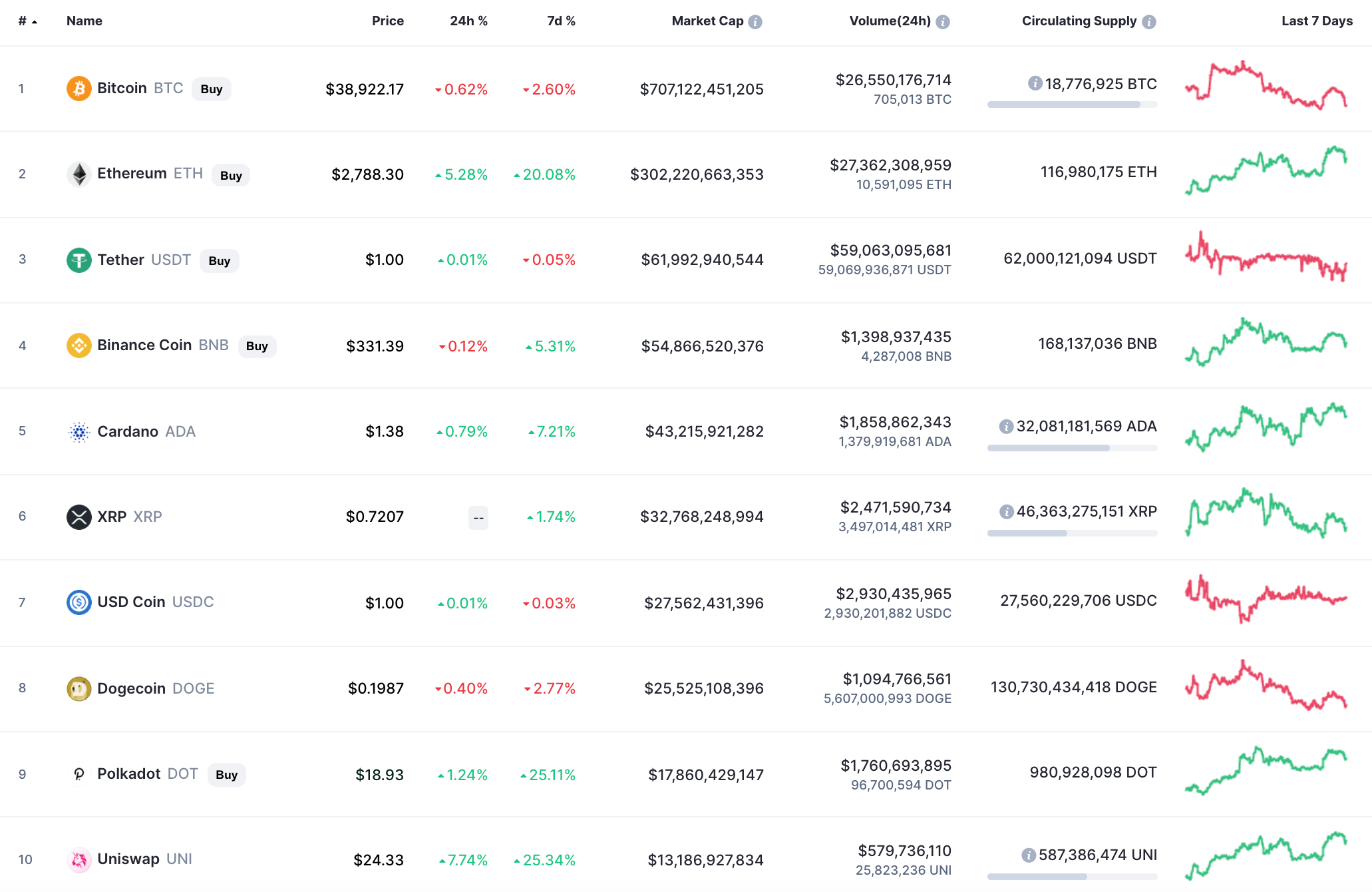Image resolution: width=1372 pixels, height=892 pixels.
Task: Sort the table by 24h % column
Action: tap(469, 21)
